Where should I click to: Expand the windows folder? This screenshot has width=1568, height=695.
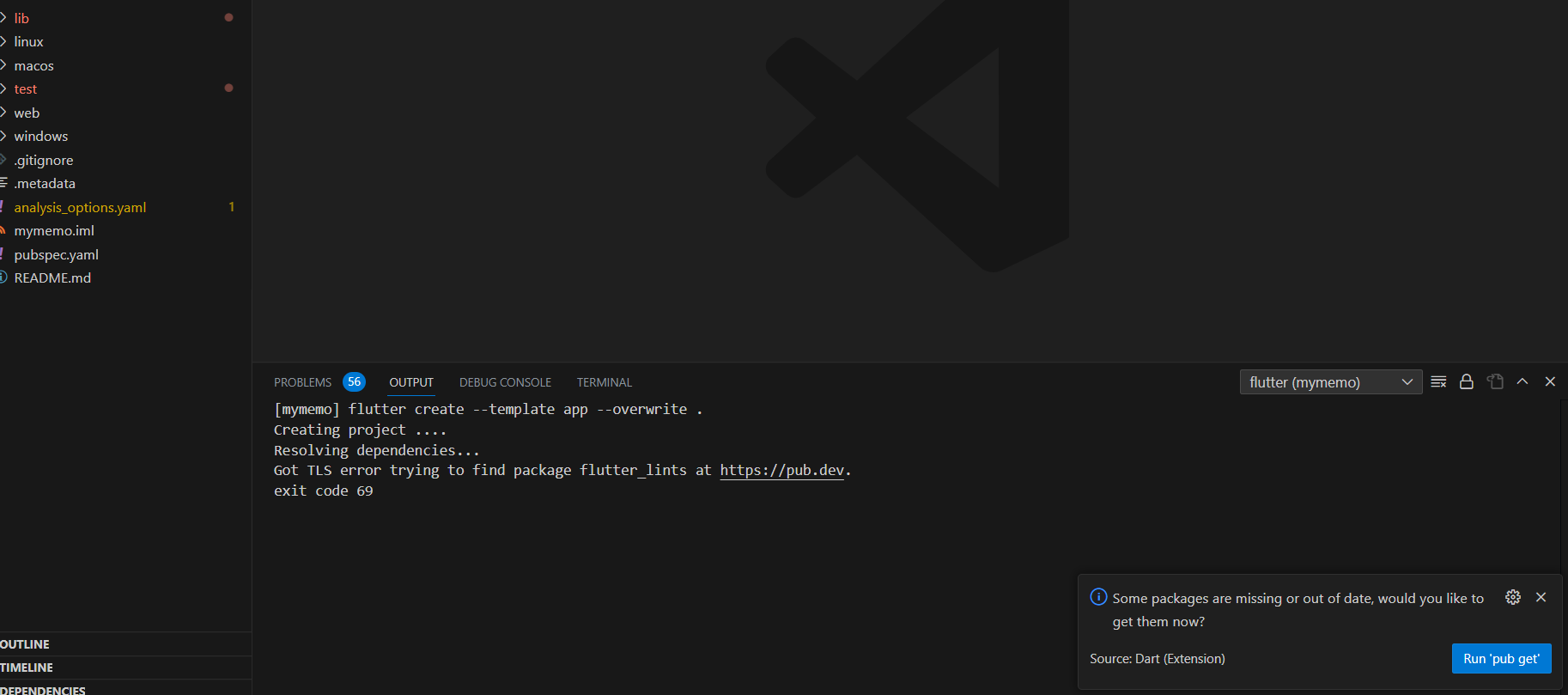[x=125, y=136]
